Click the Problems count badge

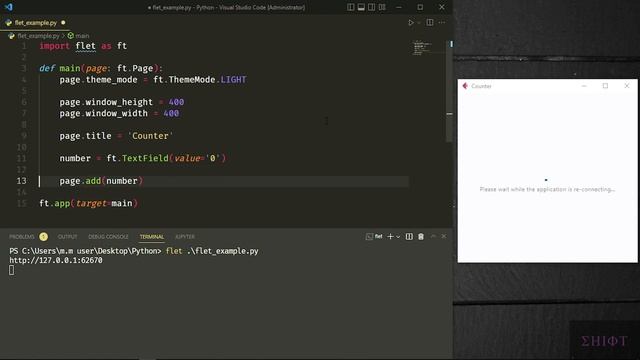tap(43, 237)
